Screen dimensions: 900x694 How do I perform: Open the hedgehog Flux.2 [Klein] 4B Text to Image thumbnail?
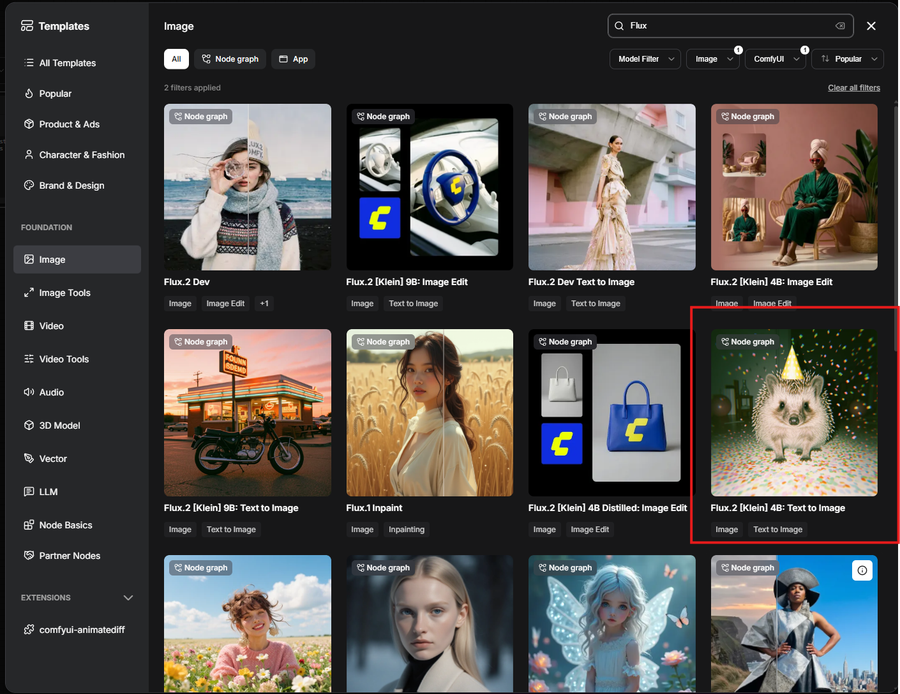(794, 413)
